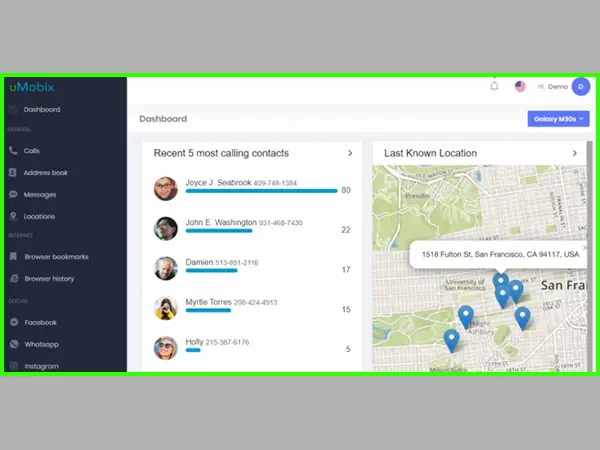The width and height of the screenshot is (600, 450).
Task: Click Damien's avatar photo
Action: click(166, 268)
